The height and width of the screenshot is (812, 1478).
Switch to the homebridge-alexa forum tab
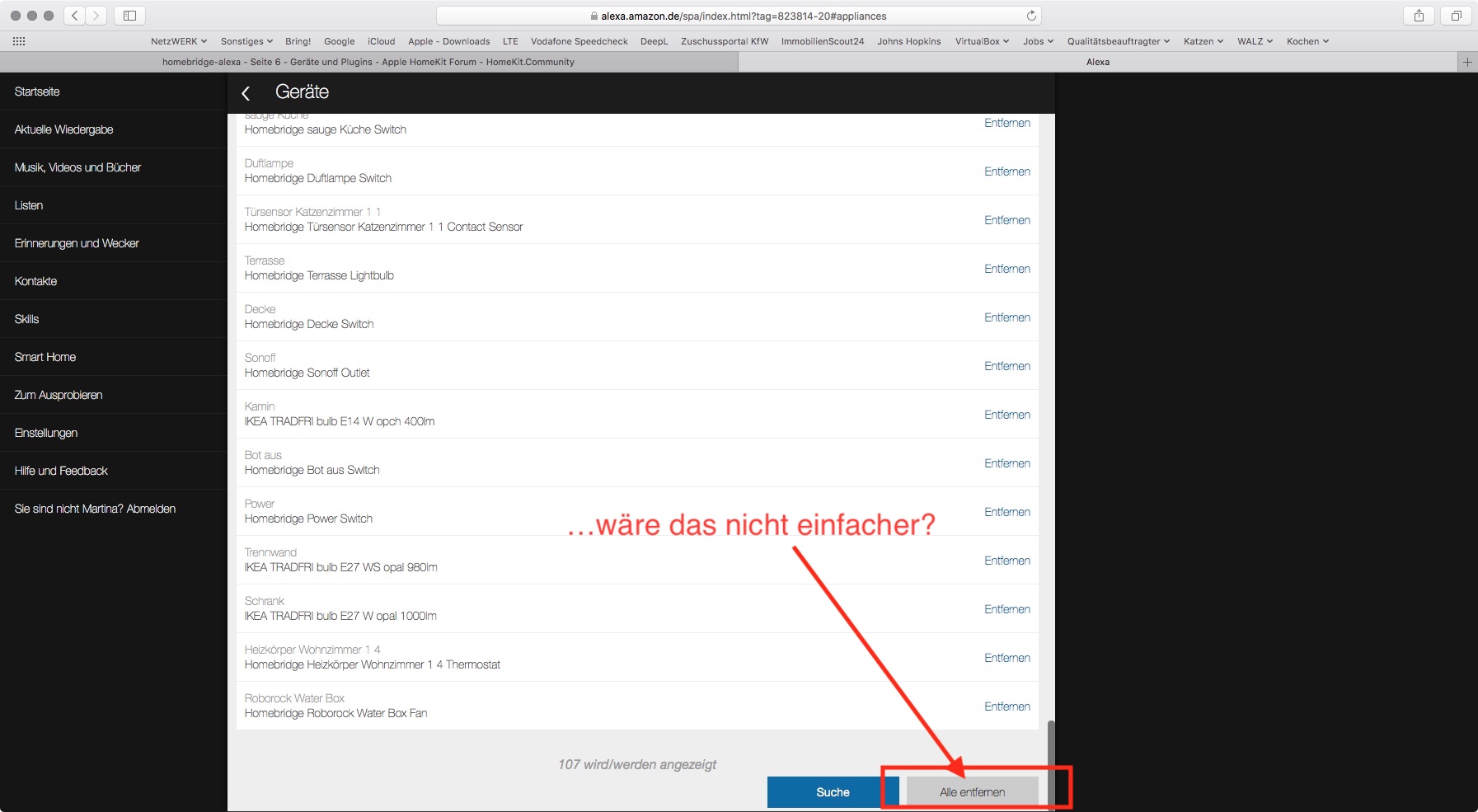(368, 62)
